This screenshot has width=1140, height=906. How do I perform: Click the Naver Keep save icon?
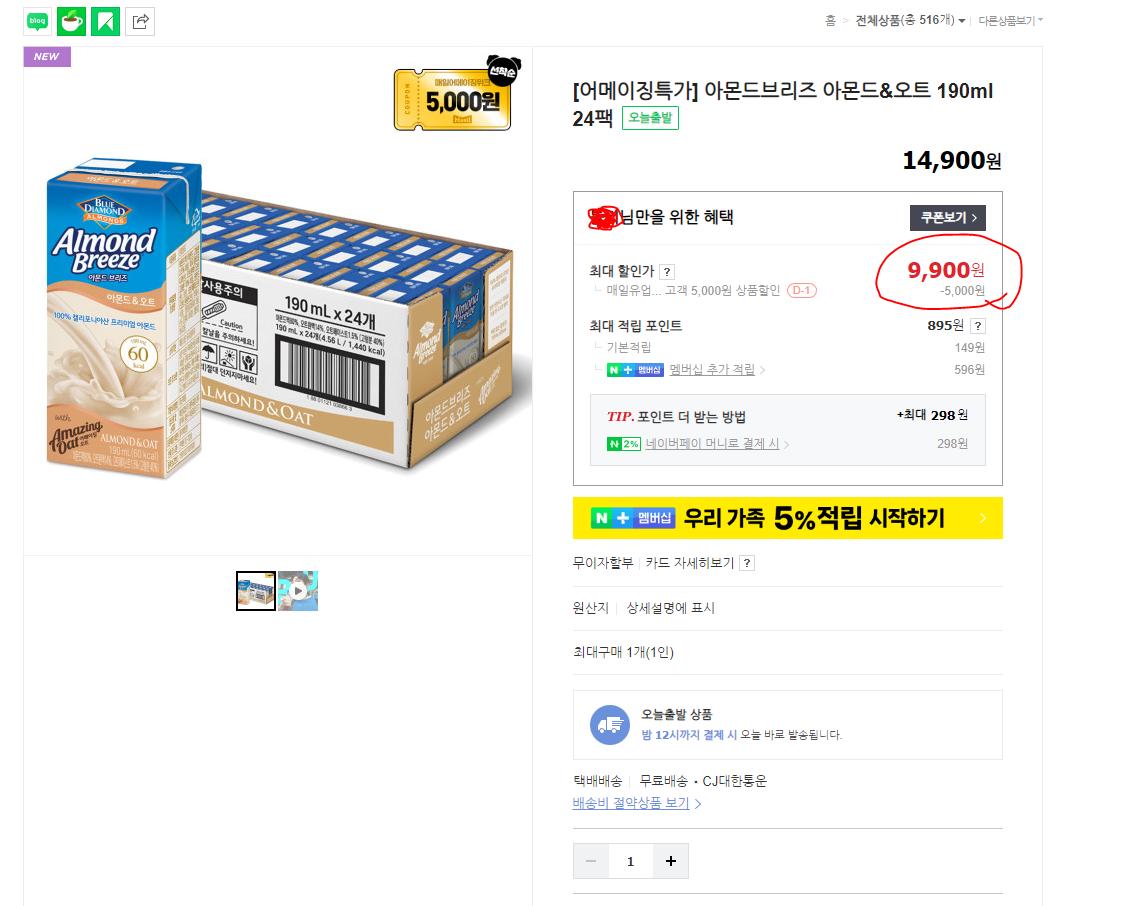click(105, 20)
